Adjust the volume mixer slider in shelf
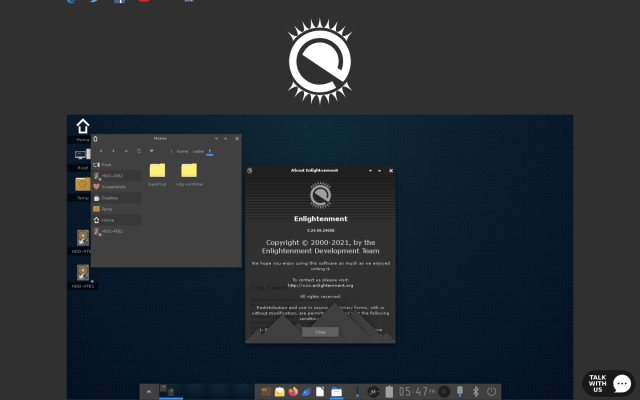This screenshot has width=640, height=400. (357, 392)
